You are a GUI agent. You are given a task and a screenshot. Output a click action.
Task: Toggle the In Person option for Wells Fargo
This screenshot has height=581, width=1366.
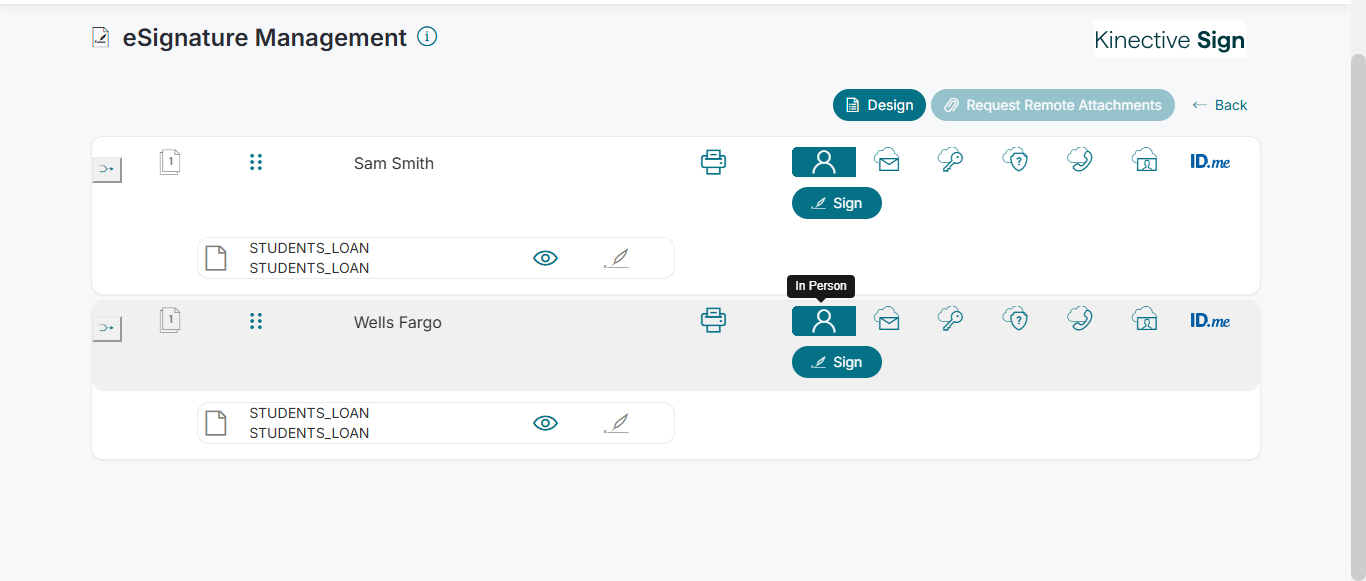[824, 321]
